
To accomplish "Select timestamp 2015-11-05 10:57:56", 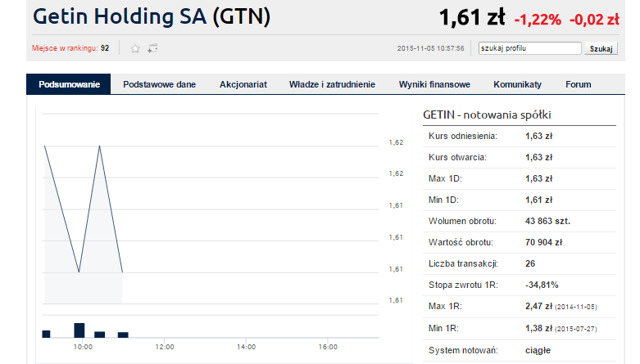I will (431, 48).
